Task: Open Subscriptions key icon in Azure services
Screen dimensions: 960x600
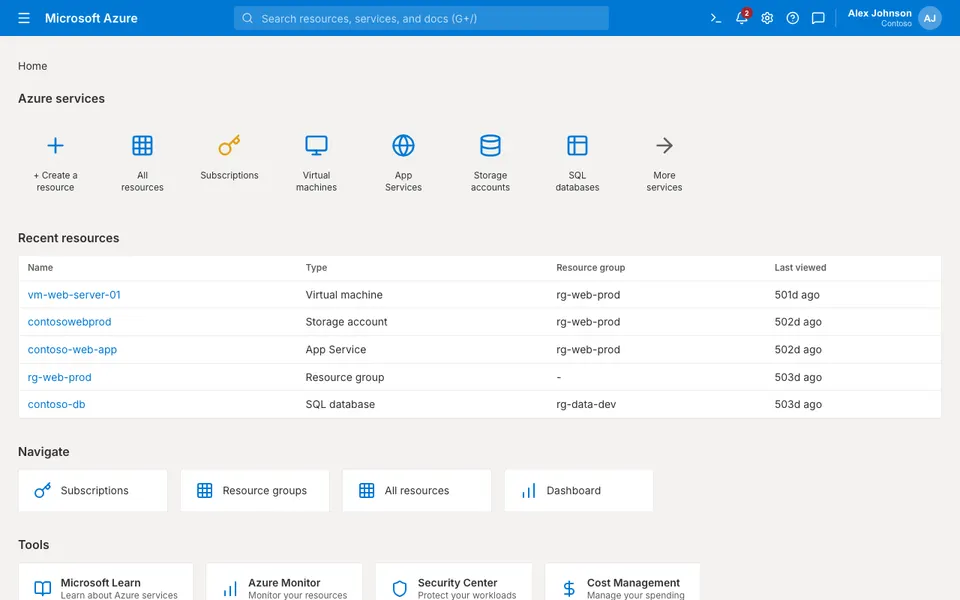Action: 229,146
